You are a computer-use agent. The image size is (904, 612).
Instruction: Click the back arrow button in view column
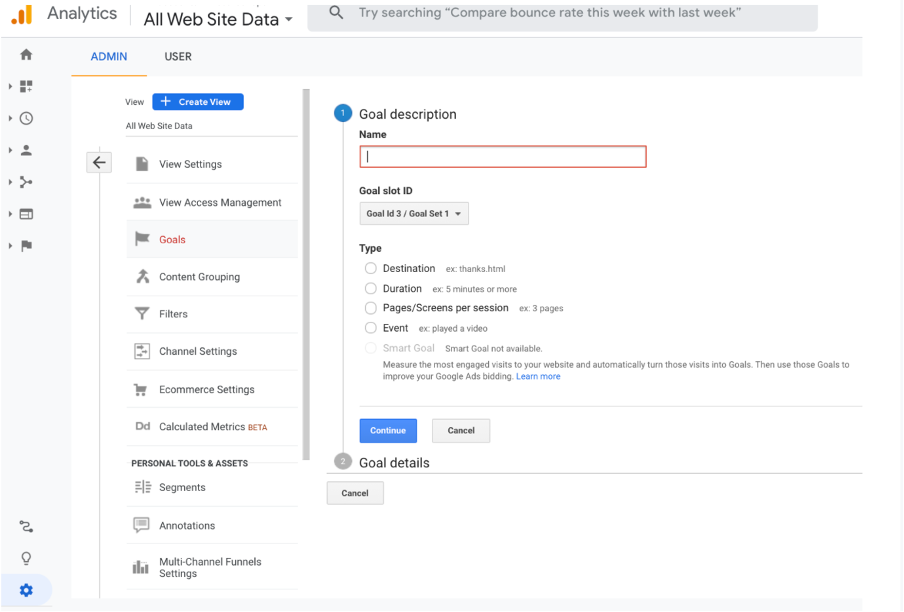(x=99, y=163)
